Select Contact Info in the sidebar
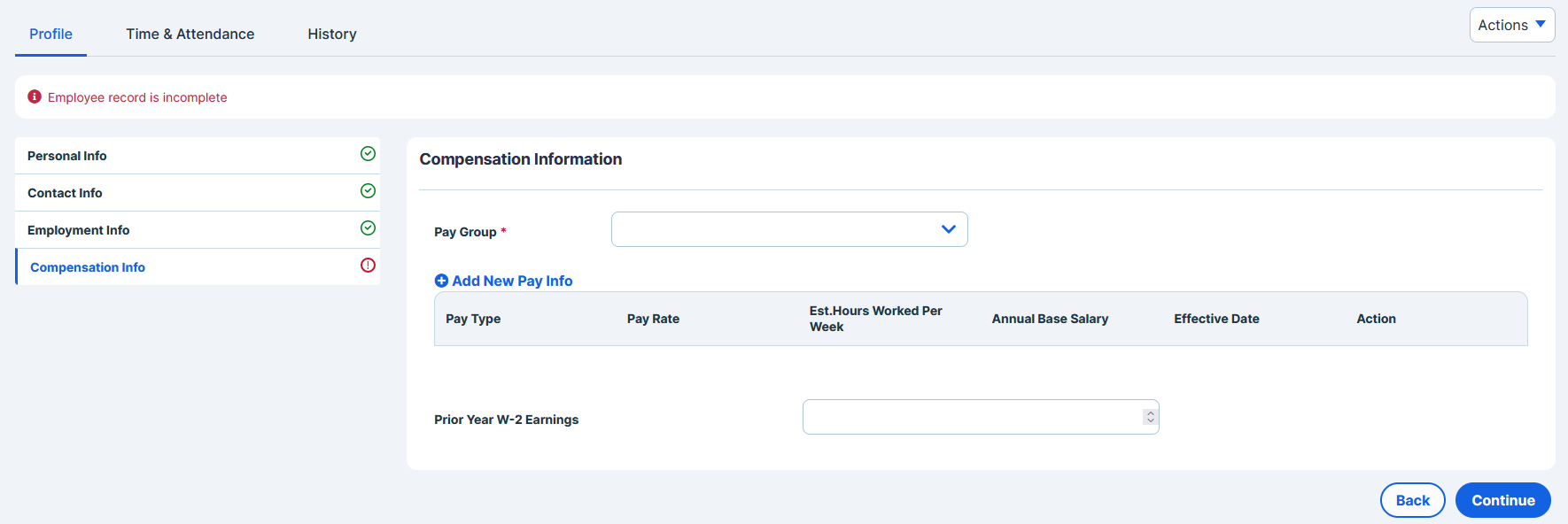This screenshot has height=524, width=1568. (198, 193)
